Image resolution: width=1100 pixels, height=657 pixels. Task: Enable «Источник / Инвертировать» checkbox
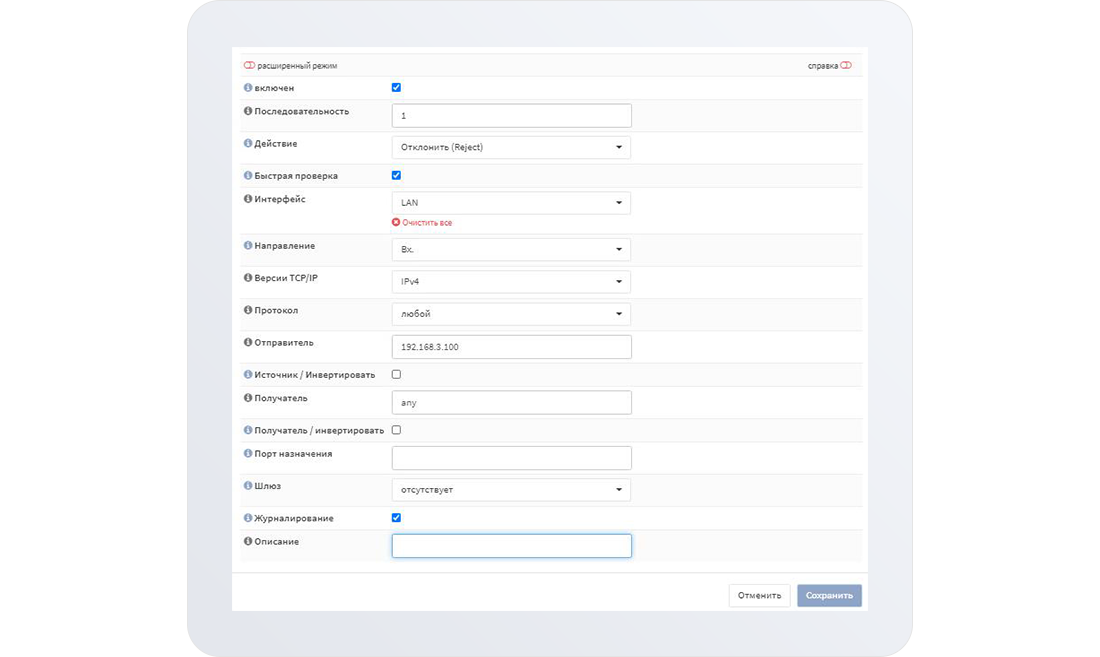click(396, 374)
